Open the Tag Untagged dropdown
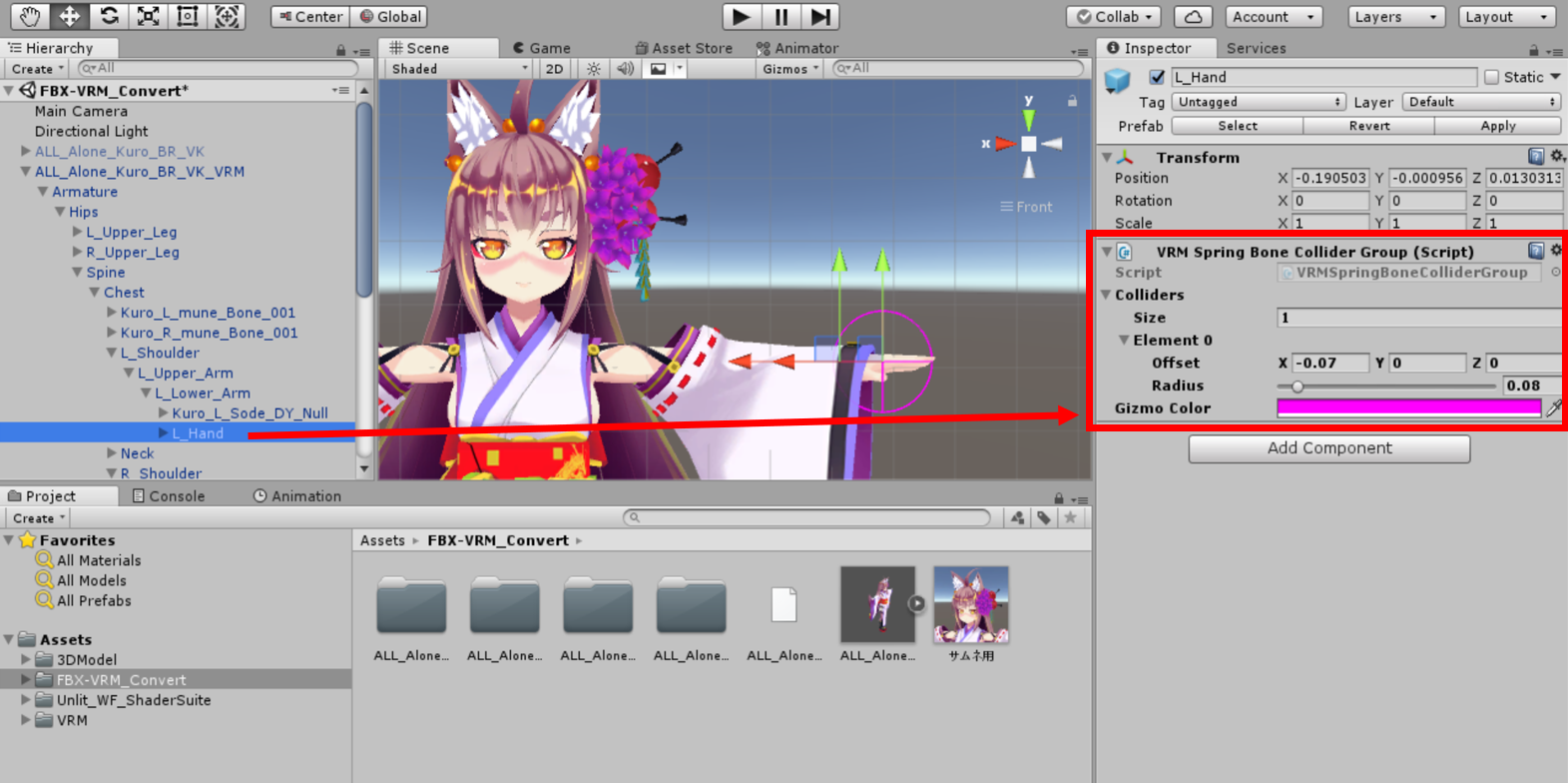 coord(1258,102)
